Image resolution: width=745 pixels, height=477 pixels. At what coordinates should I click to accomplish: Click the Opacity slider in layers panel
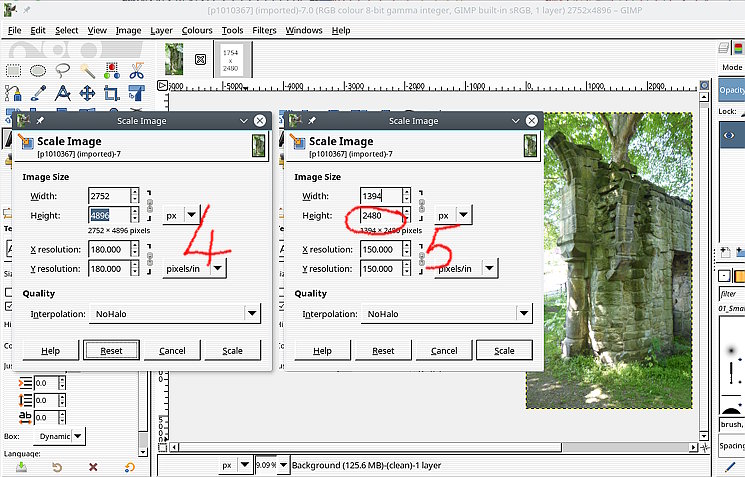coord(732,90)
